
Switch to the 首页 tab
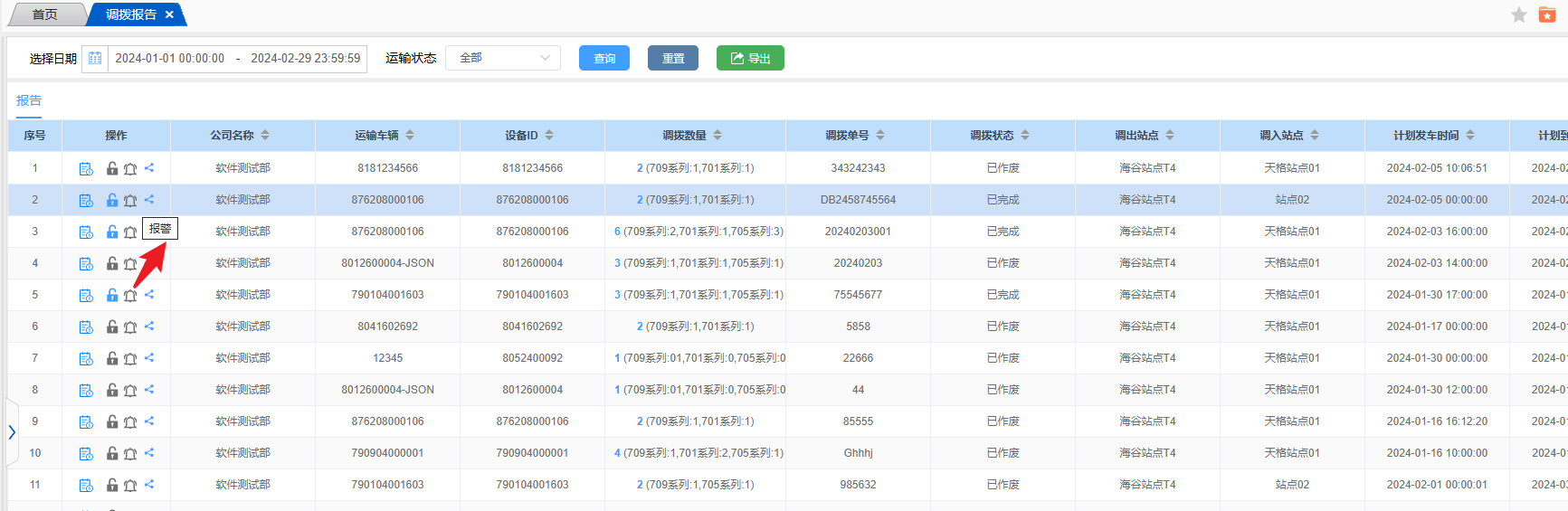pos(44,14)
